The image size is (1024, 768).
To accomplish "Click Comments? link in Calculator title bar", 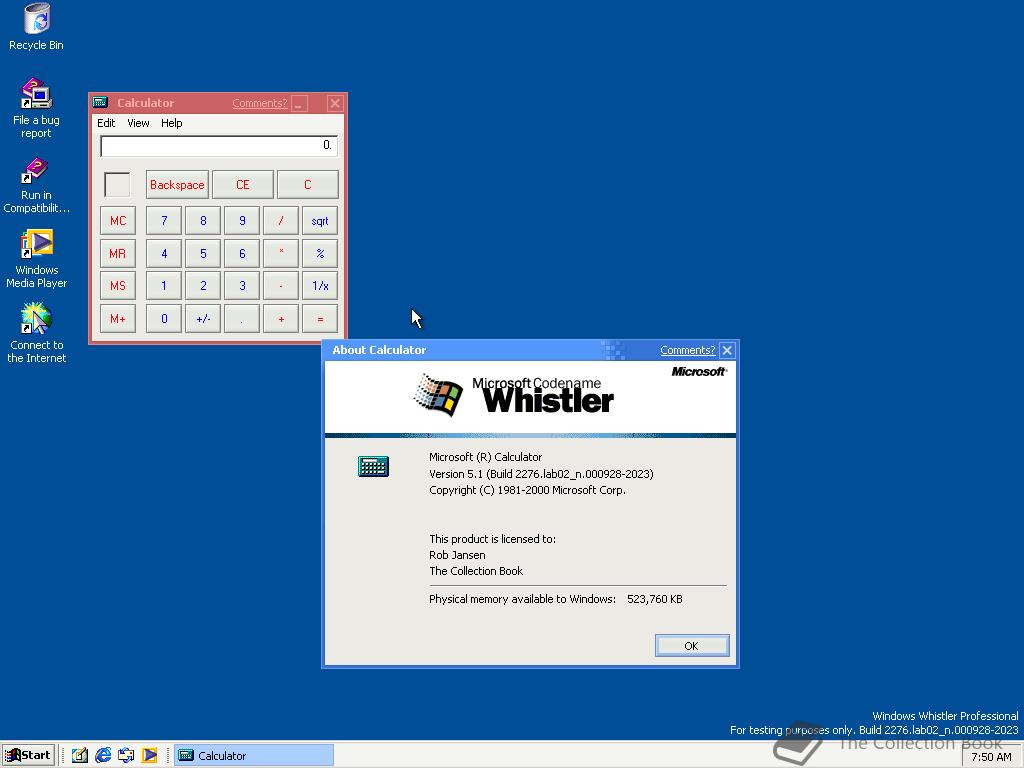I will 259,103.
